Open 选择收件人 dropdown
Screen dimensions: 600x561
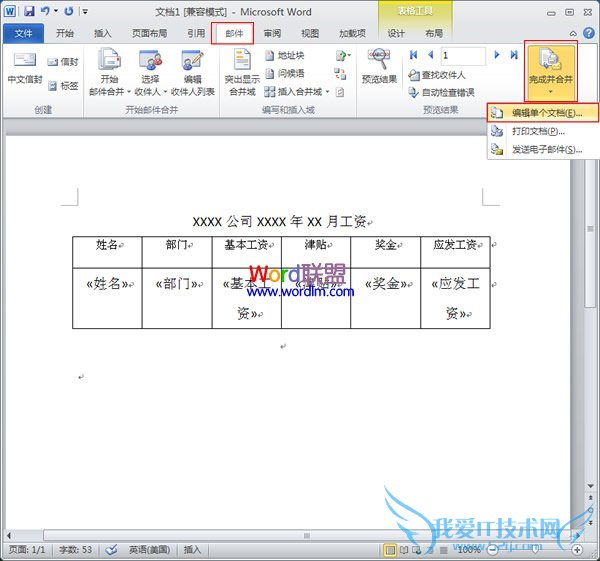pyautogui.click(x=151, y=72)
